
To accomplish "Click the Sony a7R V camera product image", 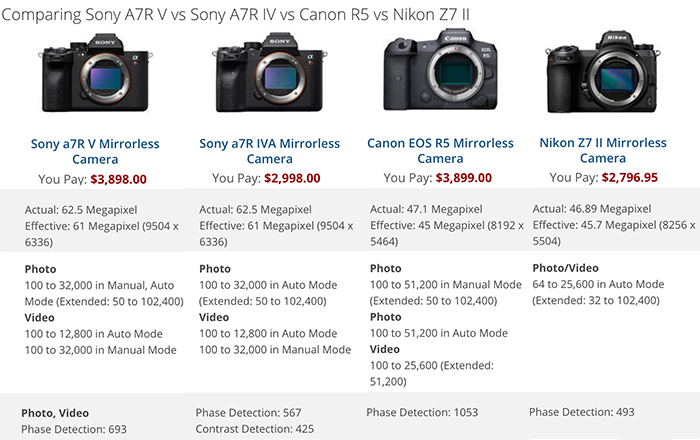I will click(x=96, y=73).
